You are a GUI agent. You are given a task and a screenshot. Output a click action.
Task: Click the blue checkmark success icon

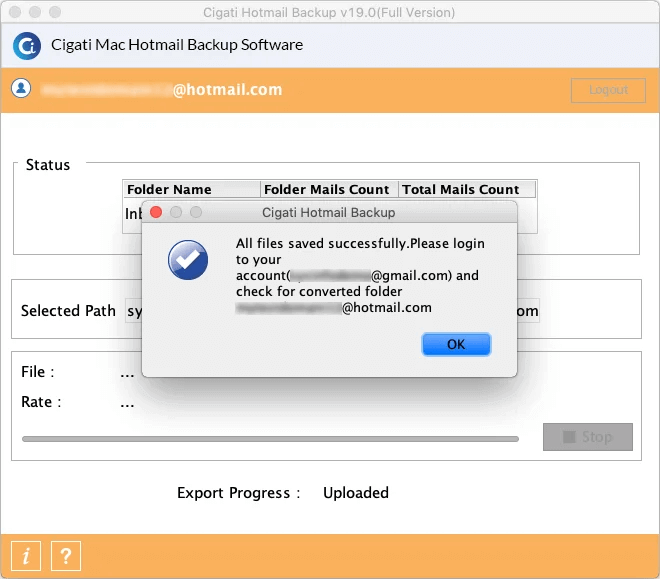[x=188, y=260]
